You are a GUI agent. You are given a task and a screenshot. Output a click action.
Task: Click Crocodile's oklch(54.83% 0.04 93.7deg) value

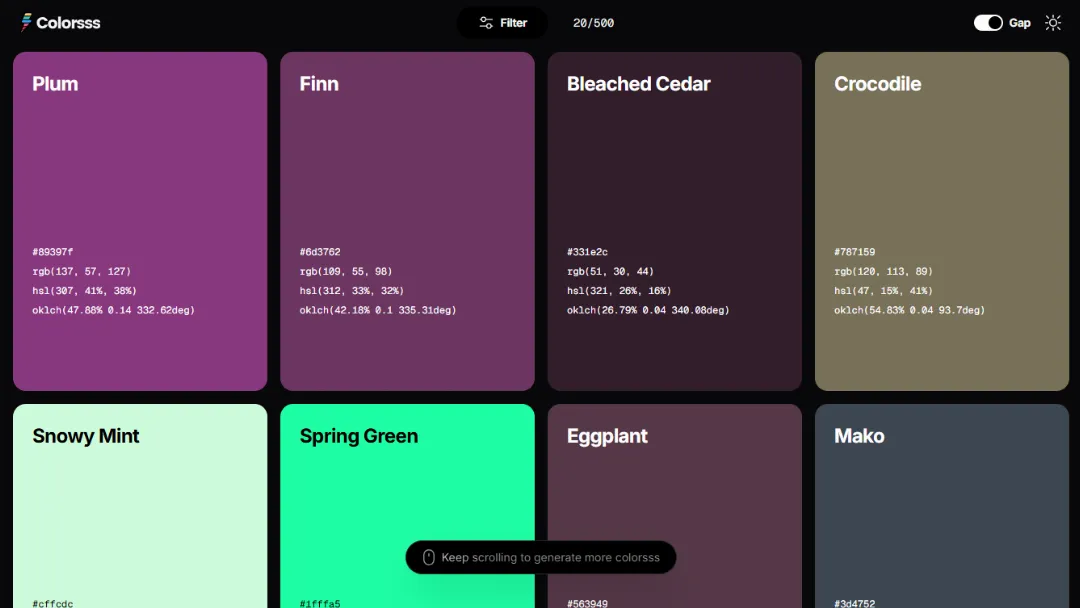(909, 310)
